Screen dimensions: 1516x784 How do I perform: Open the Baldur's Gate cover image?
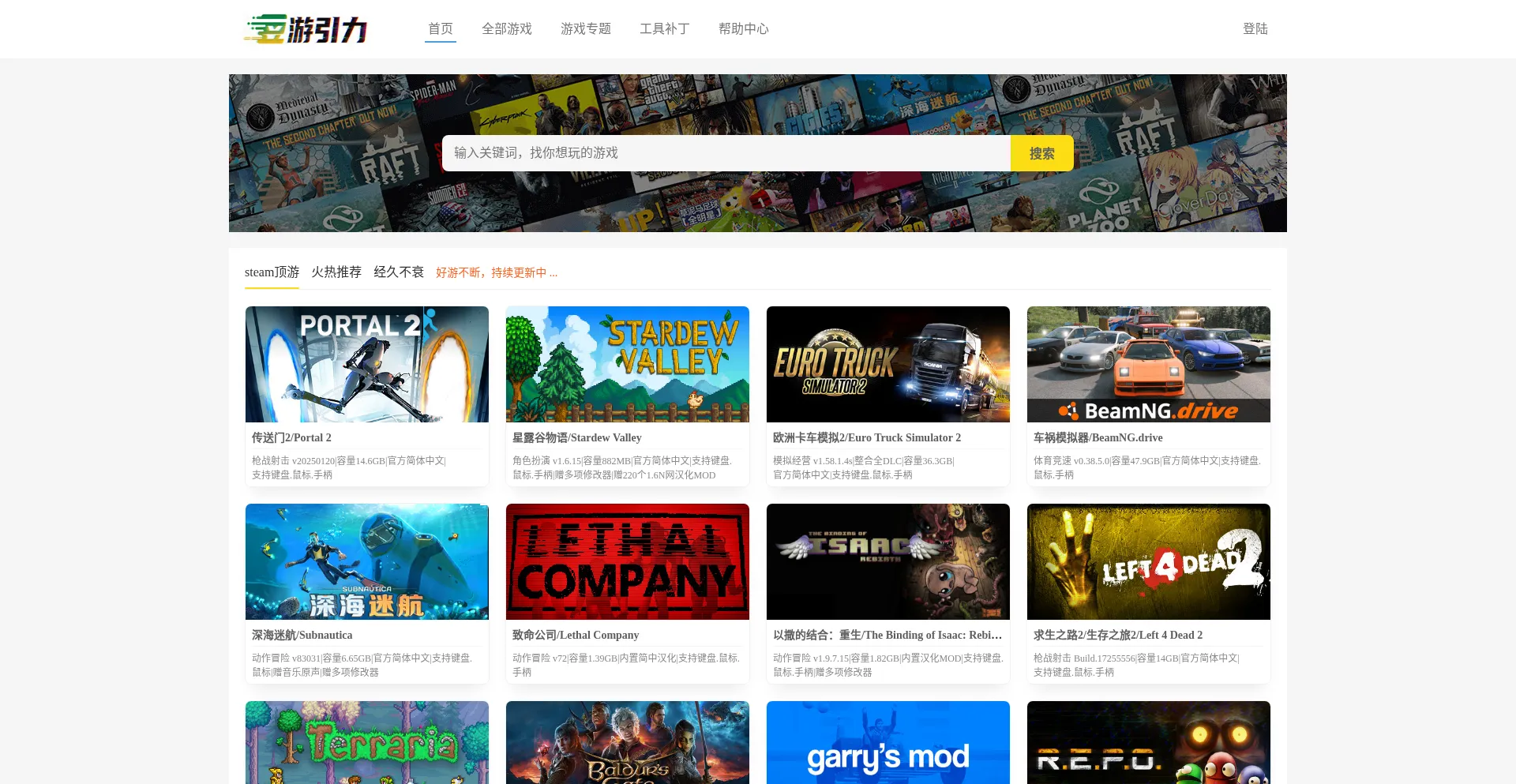pyautogui.click(x=628, y=742)
